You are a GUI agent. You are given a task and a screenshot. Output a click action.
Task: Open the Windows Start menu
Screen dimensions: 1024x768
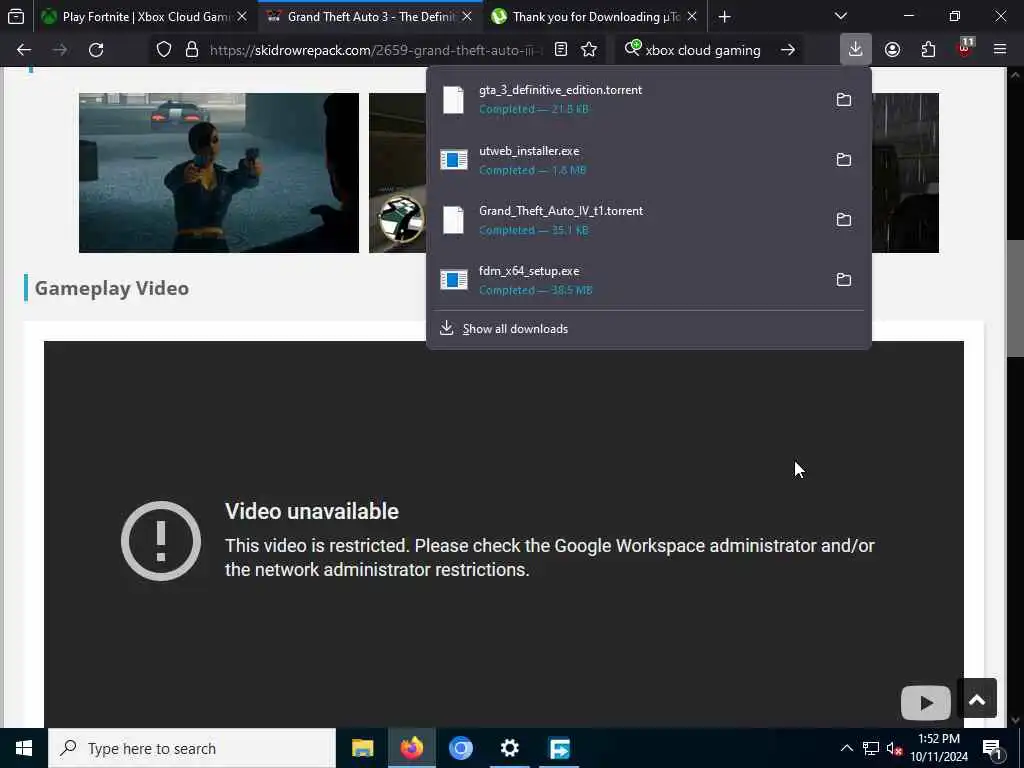(x=24, y=748)
